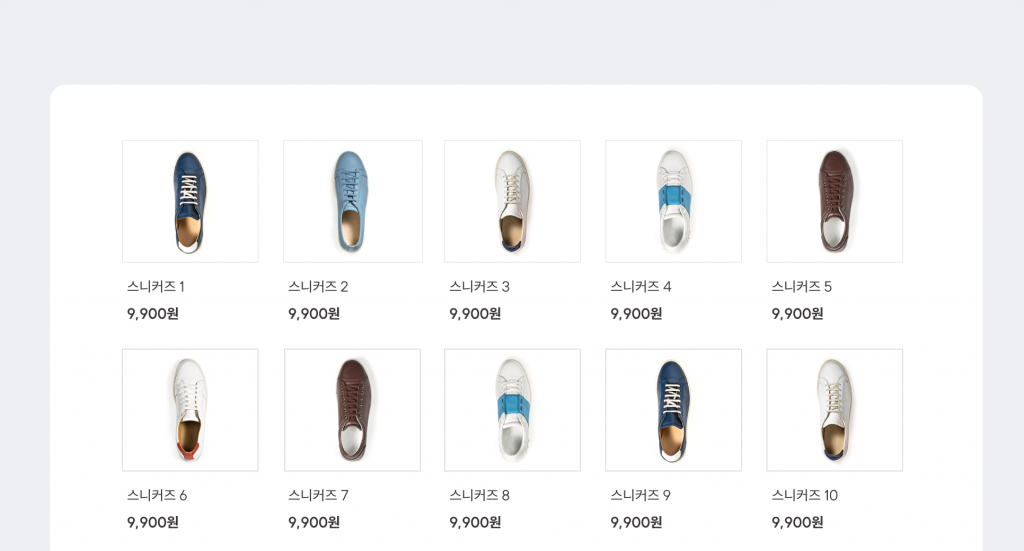Open the 스니커즈 5 product name link

click(x=801, y=287)
